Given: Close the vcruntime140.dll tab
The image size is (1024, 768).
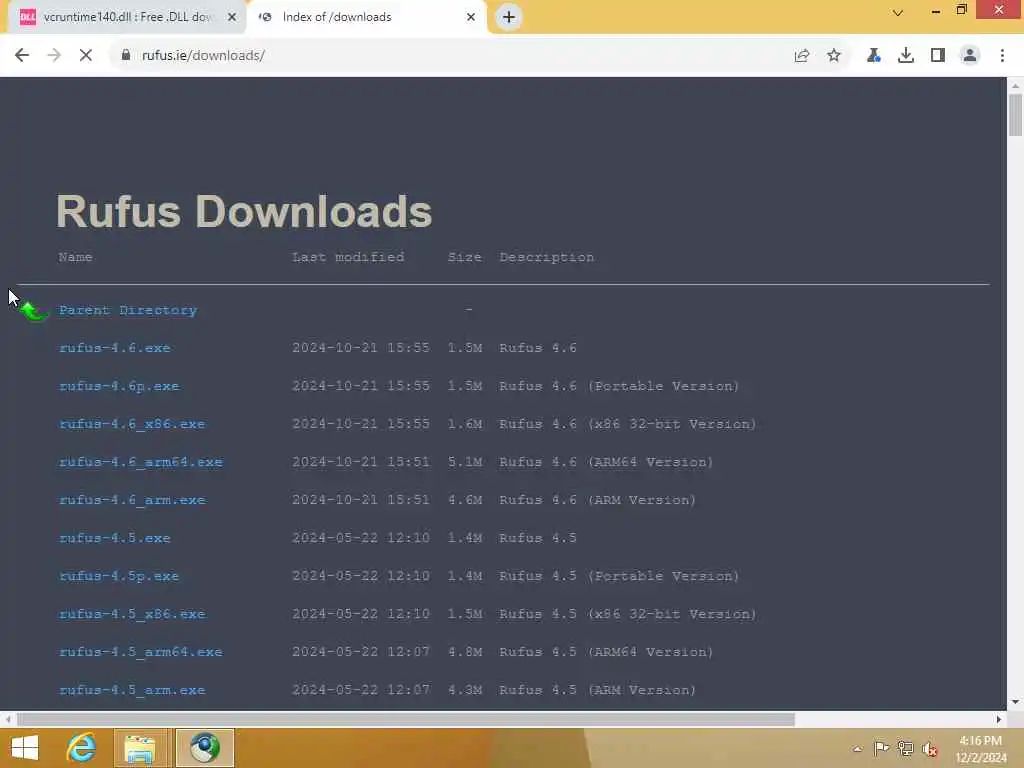Looking at the screenshot, I should click(232, 17).
